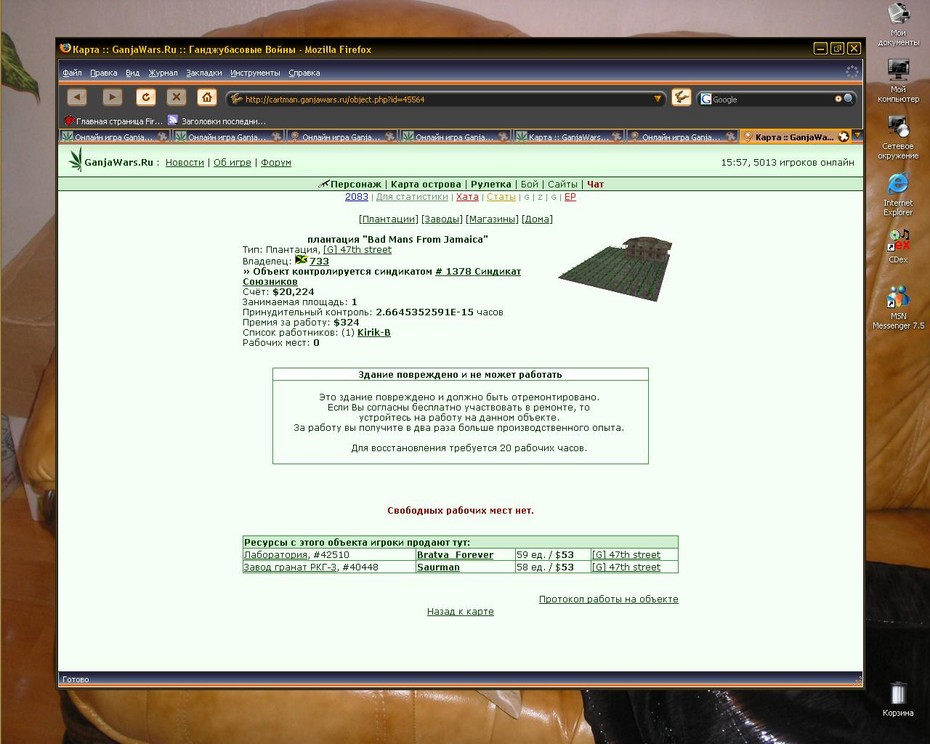Open the 'Новости' link in the header
The width and height of the screenshot is (930, 744).
click(184, 162)
